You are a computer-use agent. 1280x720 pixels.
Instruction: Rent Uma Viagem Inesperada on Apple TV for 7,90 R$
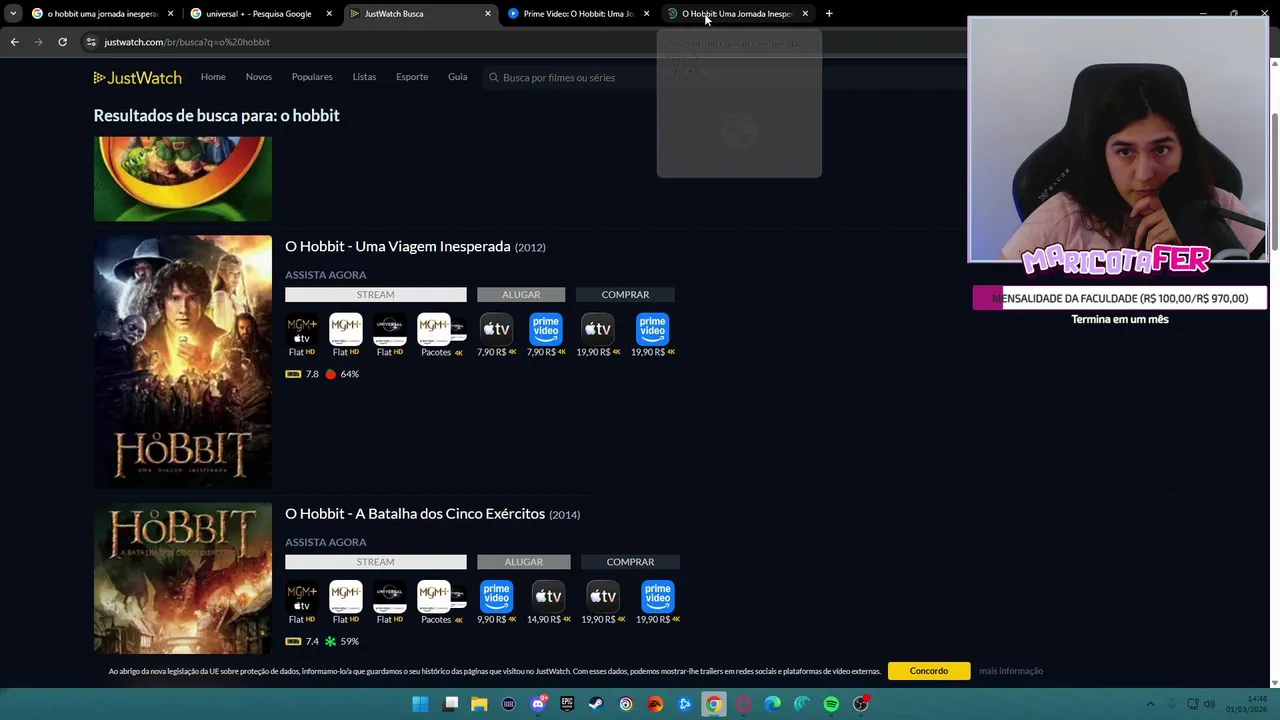[496, 329]
